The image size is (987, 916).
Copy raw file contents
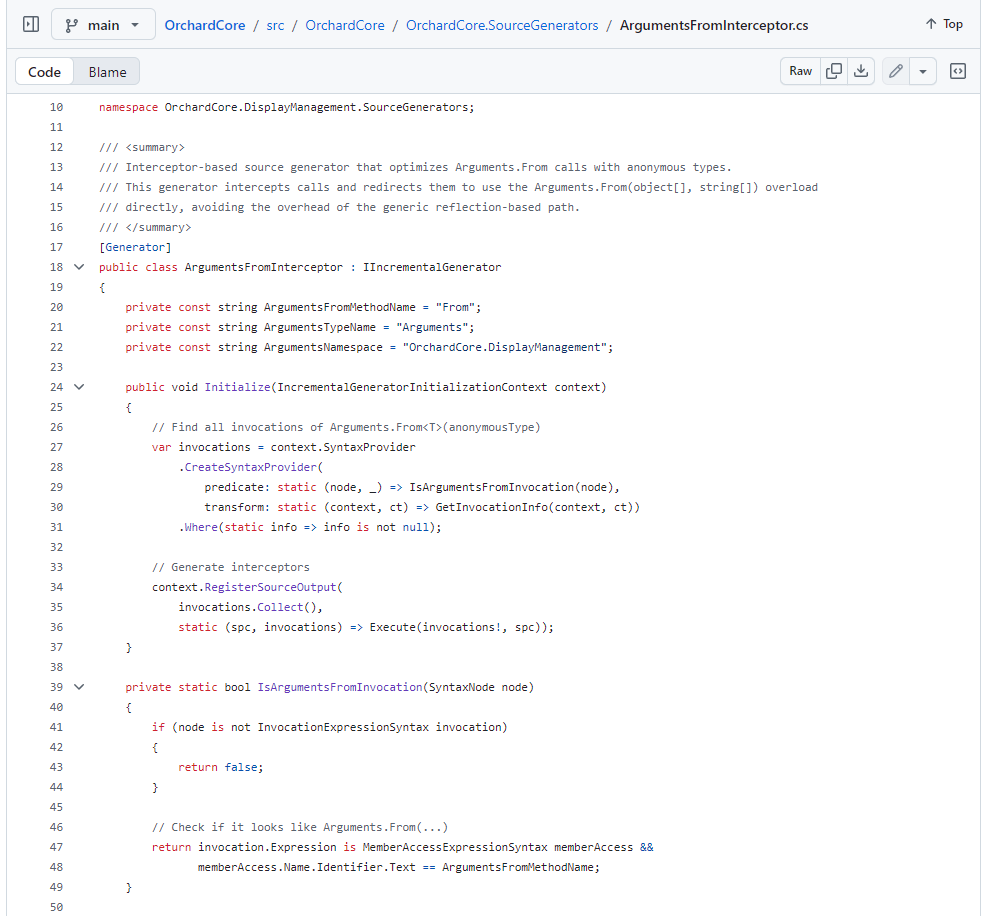point(833,71)
